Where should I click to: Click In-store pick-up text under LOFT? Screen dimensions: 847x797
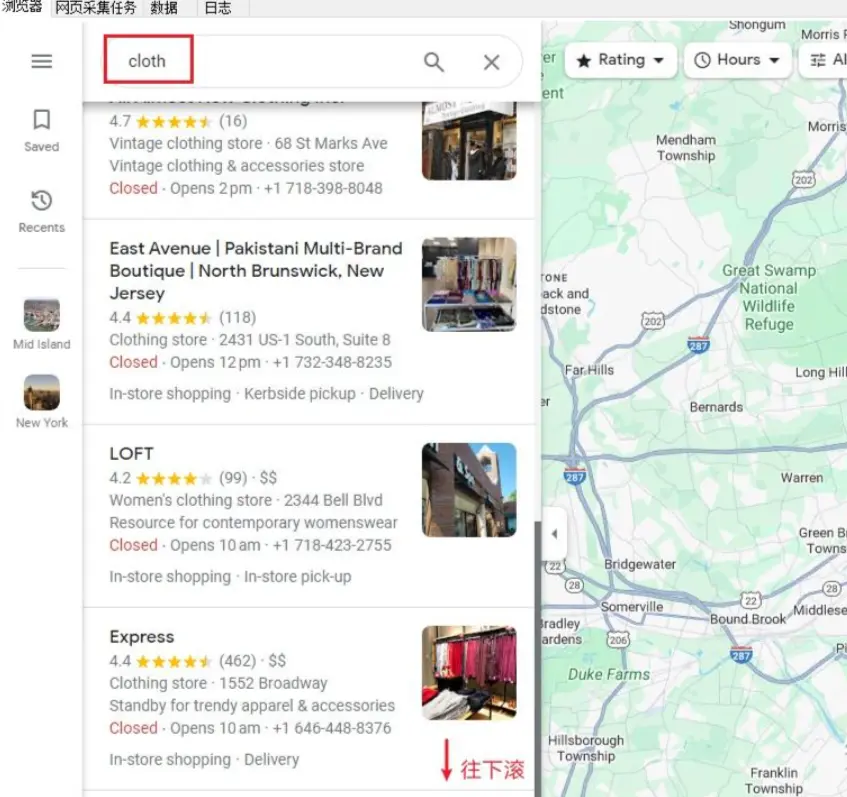[298, 577]
